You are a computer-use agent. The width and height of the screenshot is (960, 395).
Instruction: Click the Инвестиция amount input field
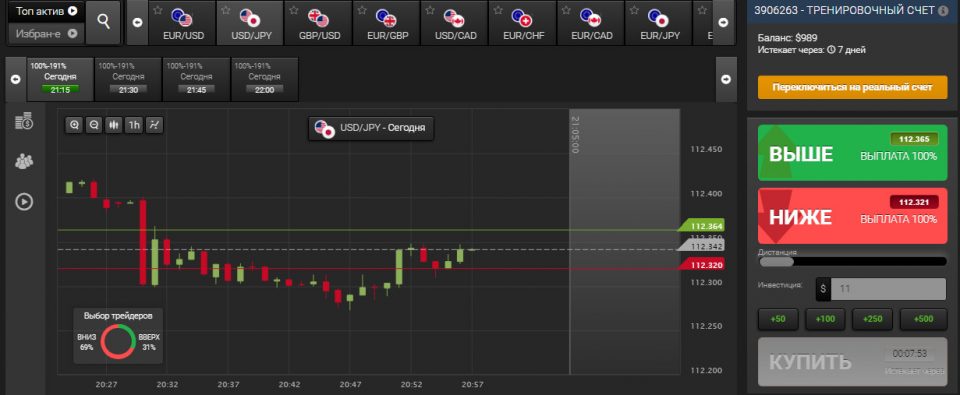pos(888,289)
